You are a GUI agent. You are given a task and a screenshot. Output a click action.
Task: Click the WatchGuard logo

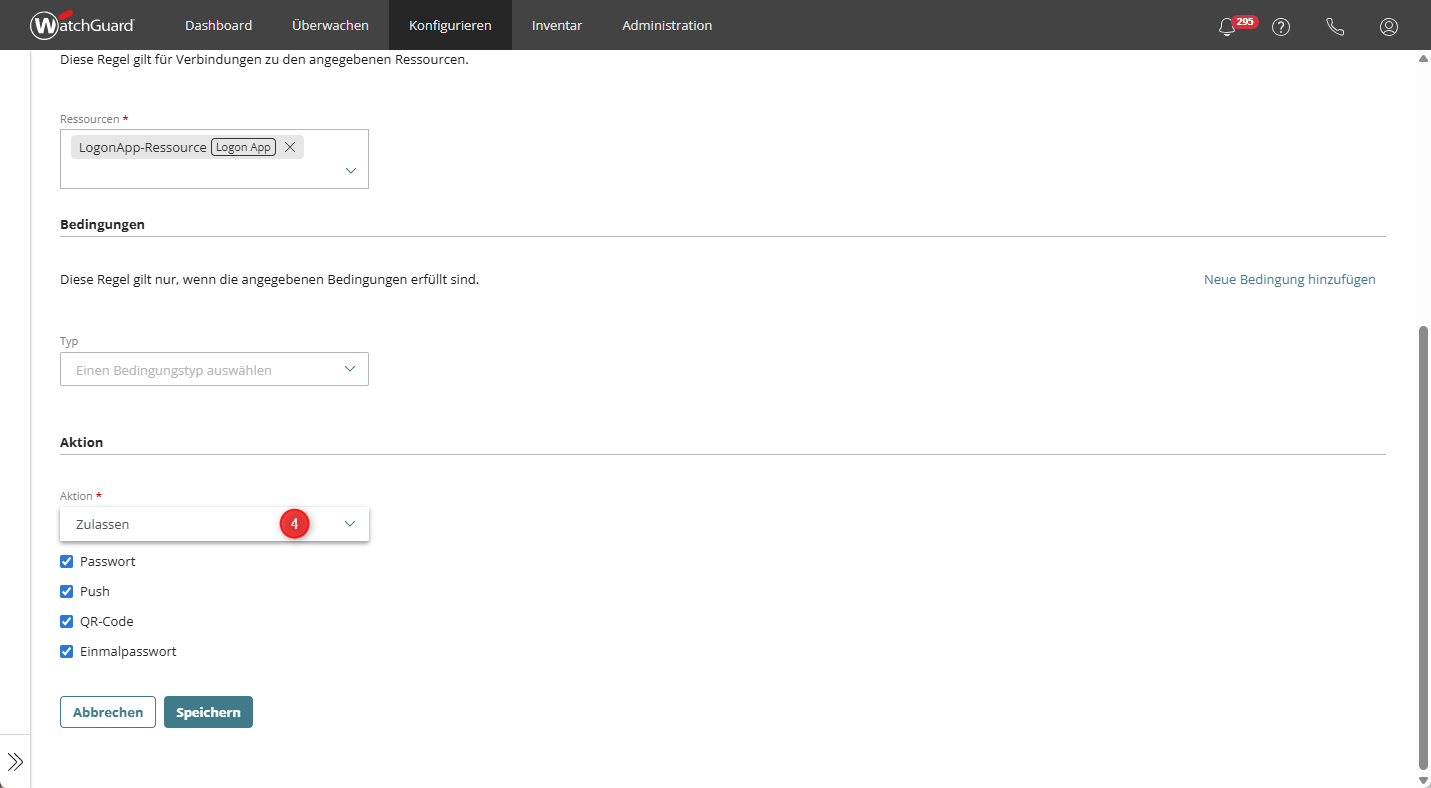(82, 25)
